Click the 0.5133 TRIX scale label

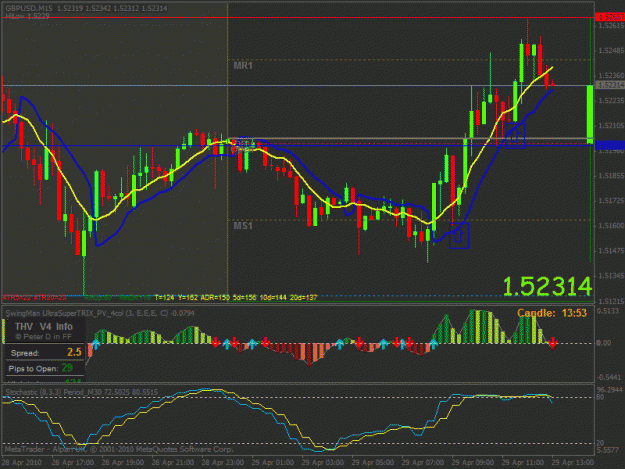(x=608, y=311)
